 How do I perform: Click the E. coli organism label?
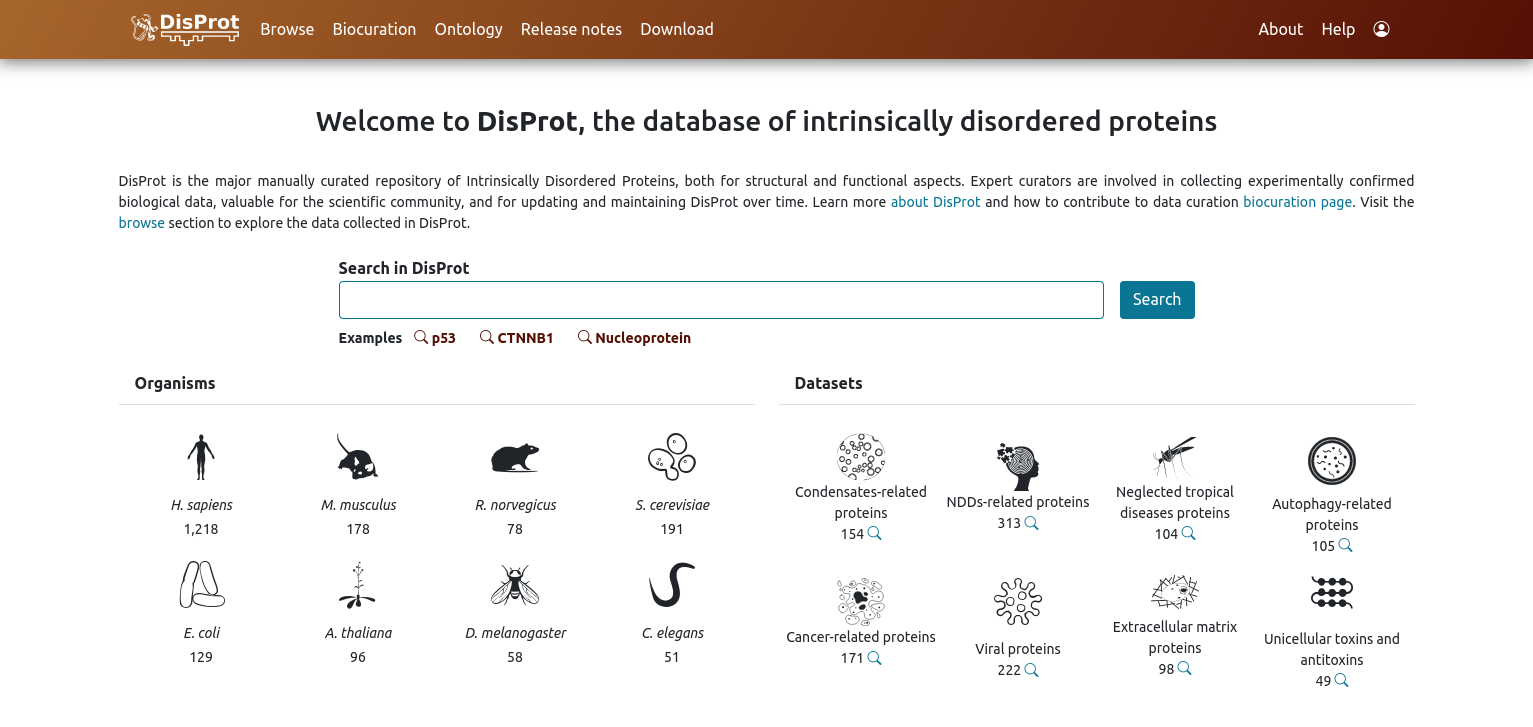pyautogui.click(x=201, y=633)
